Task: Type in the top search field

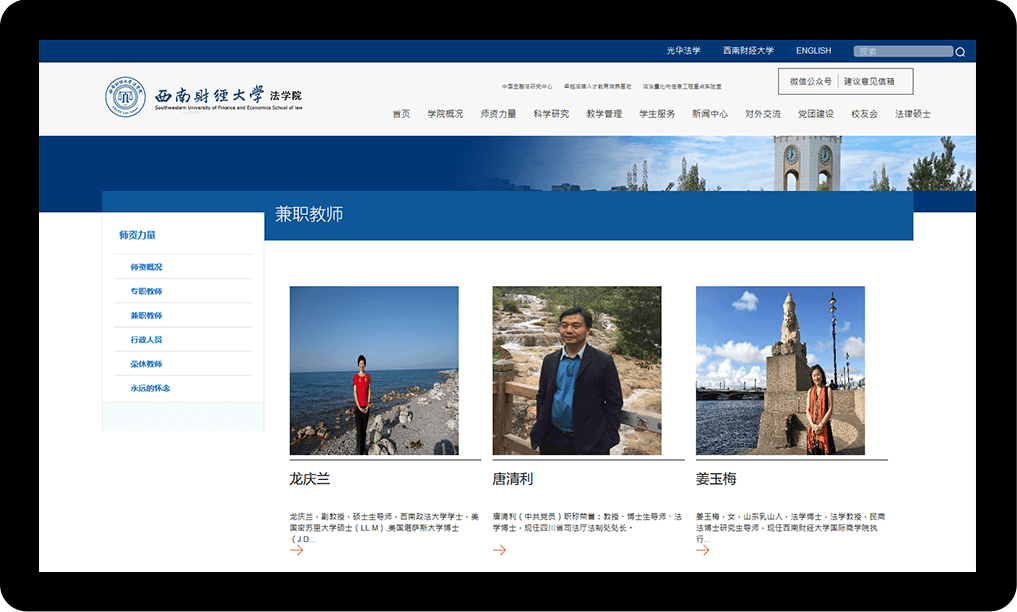Action: pos(902,52)
